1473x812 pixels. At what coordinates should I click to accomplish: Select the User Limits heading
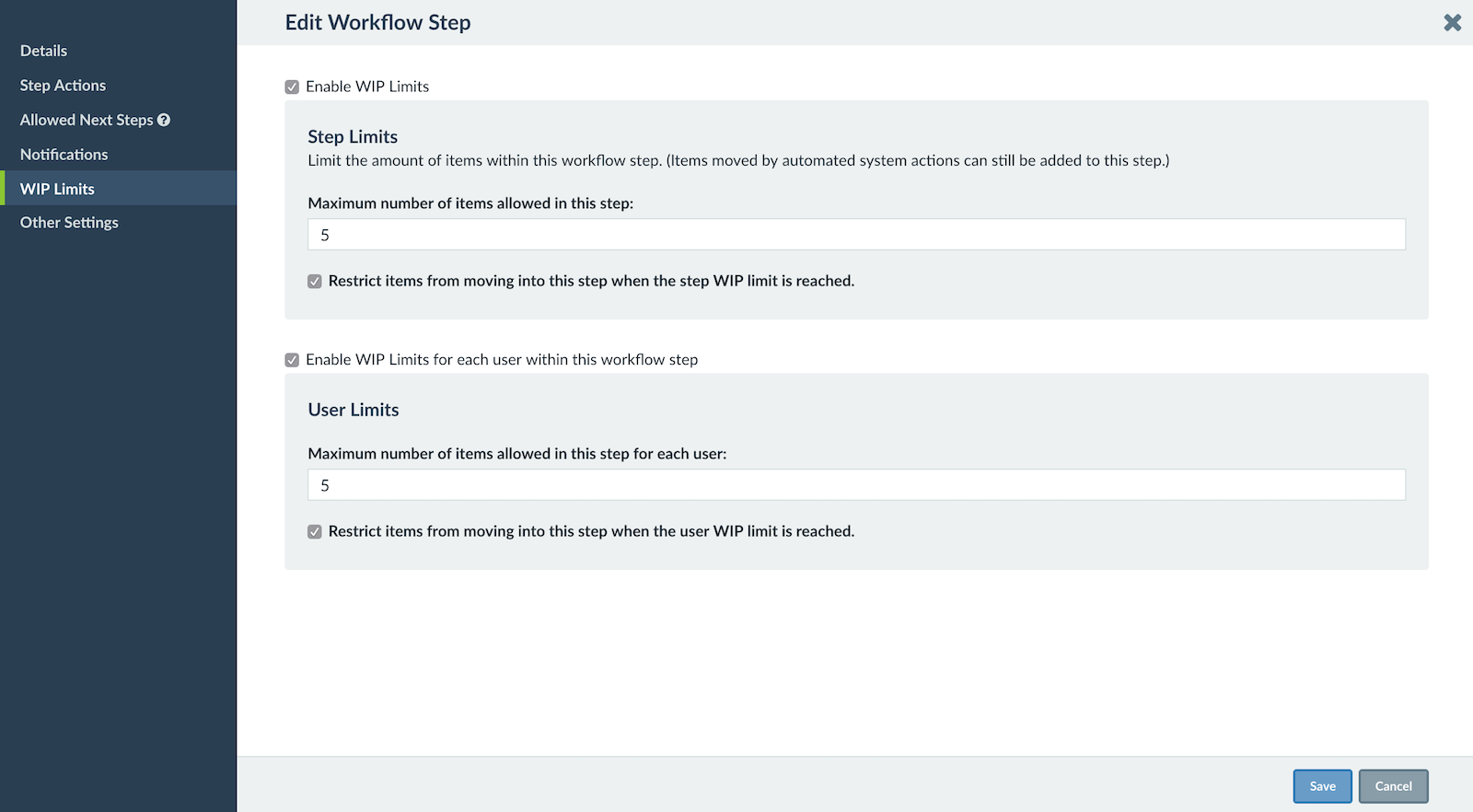click(354, 410)
